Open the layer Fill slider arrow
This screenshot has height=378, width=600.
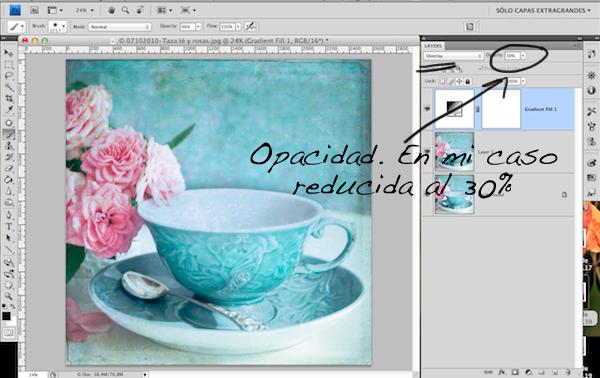click(x=523, y=81)
